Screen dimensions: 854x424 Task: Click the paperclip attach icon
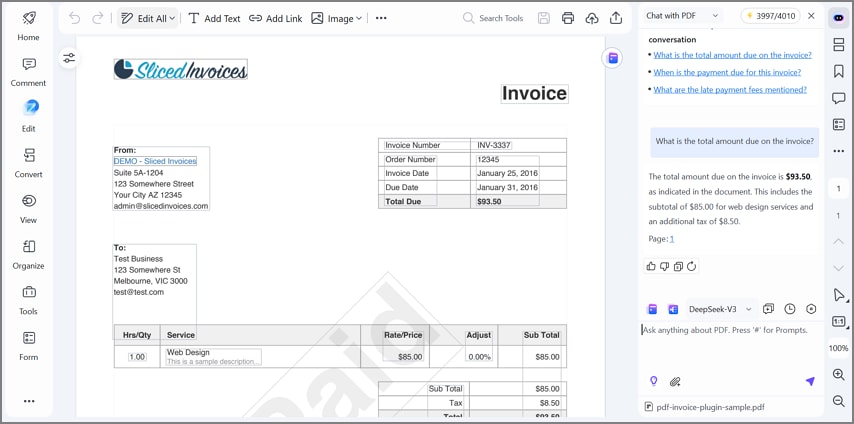675,381
